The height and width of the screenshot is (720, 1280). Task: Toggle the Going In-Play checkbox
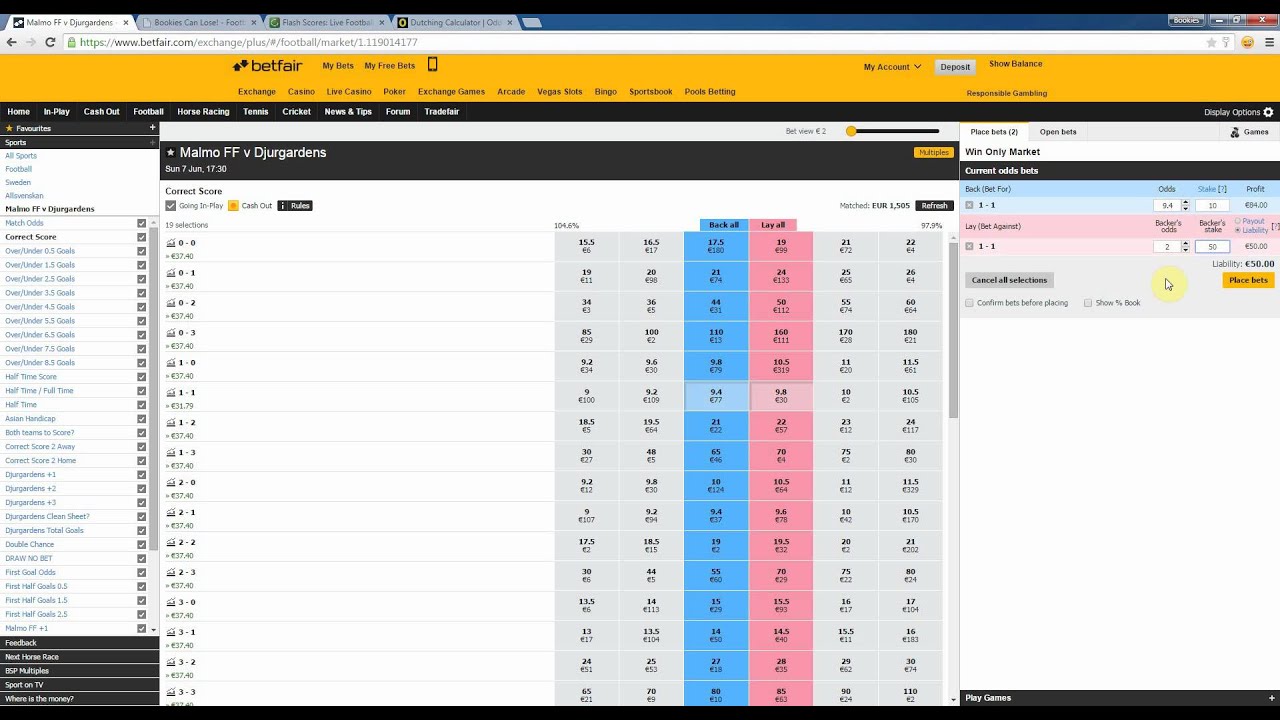click(x=170, y=206)
